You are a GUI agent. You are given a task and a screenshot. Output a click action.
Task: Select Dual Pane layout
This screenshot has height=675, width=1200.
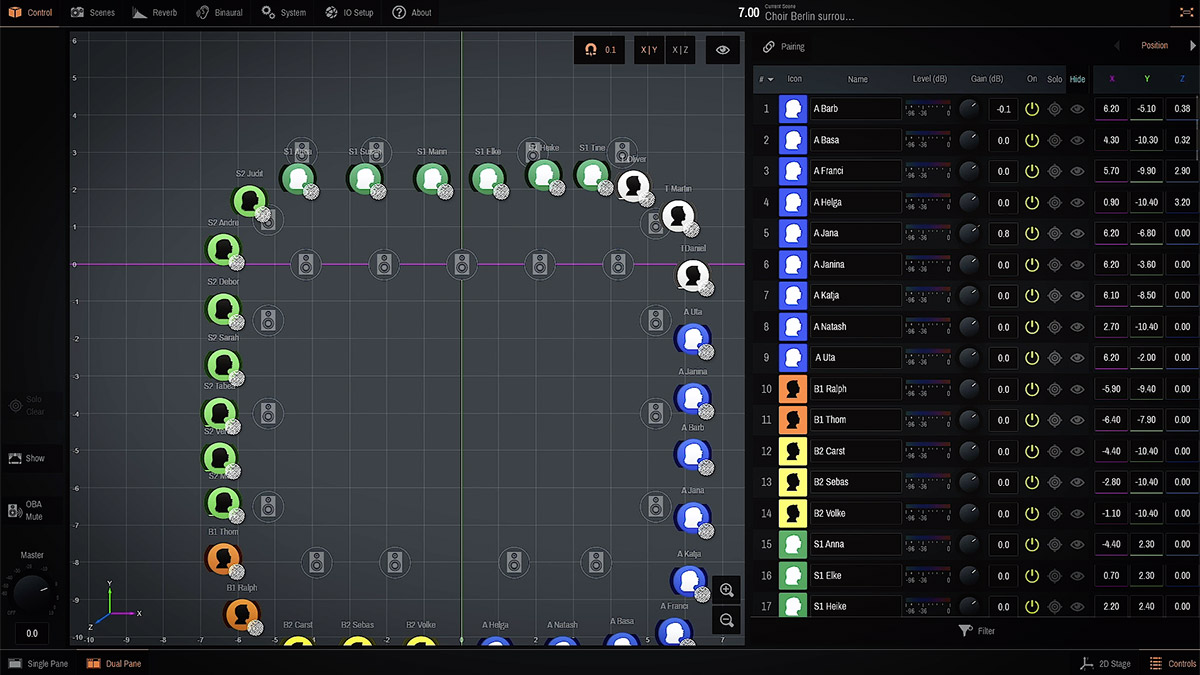click(113, 664)
